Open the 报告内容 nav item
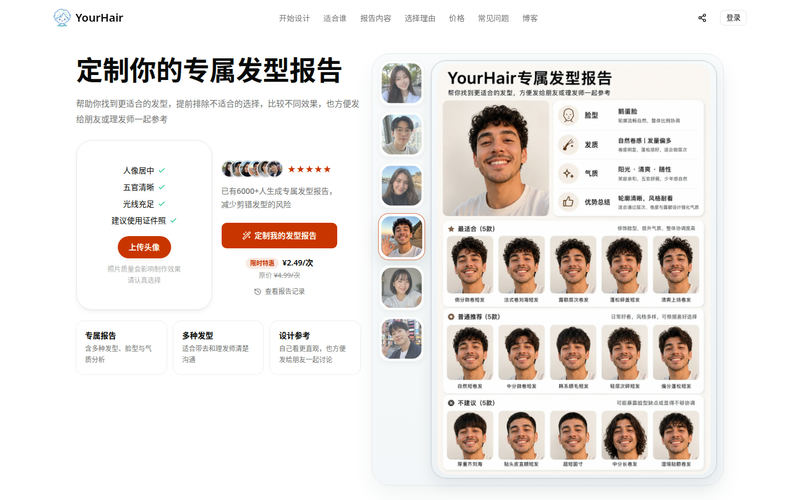The image size is (800, 500). pyautogui.click(x=376, y=18)
